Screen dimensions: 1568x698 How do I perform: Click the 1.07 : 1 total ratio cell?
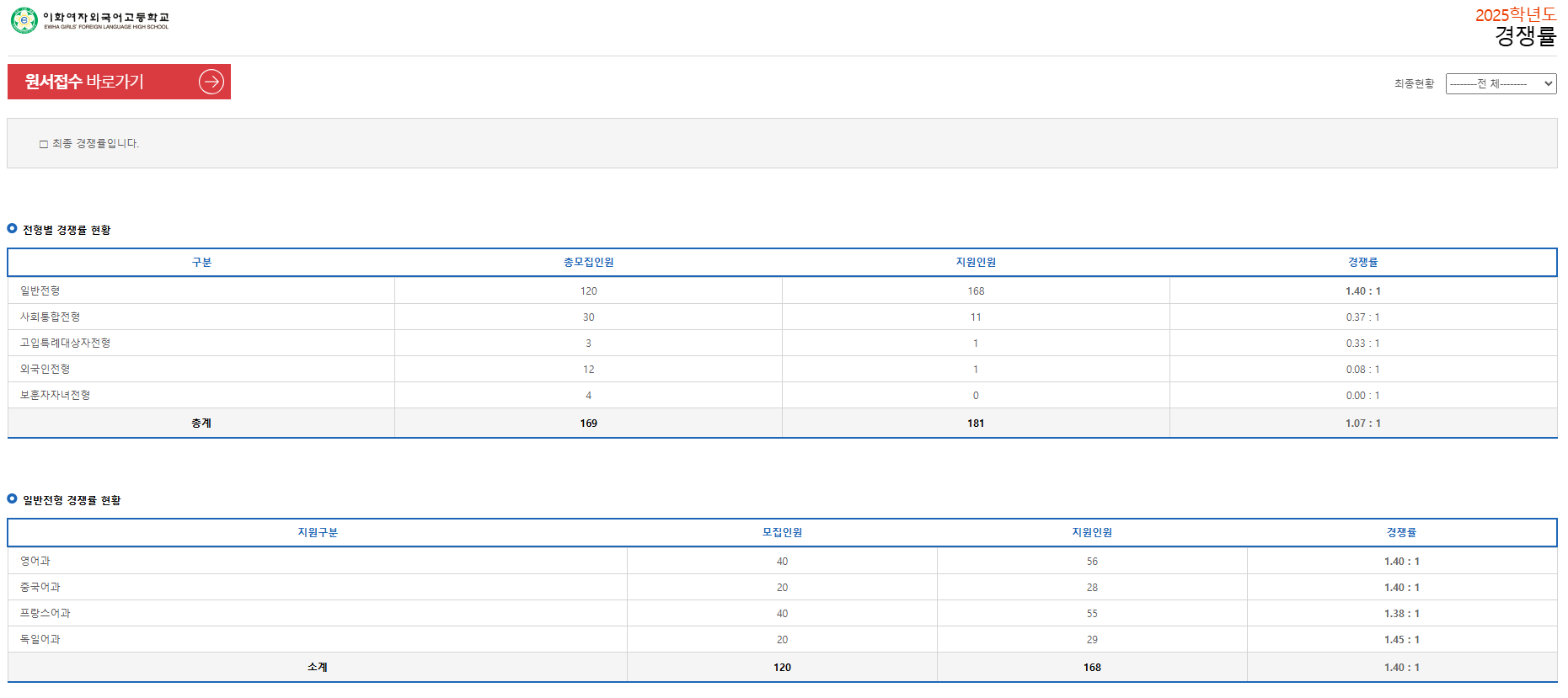(1363, 424)
